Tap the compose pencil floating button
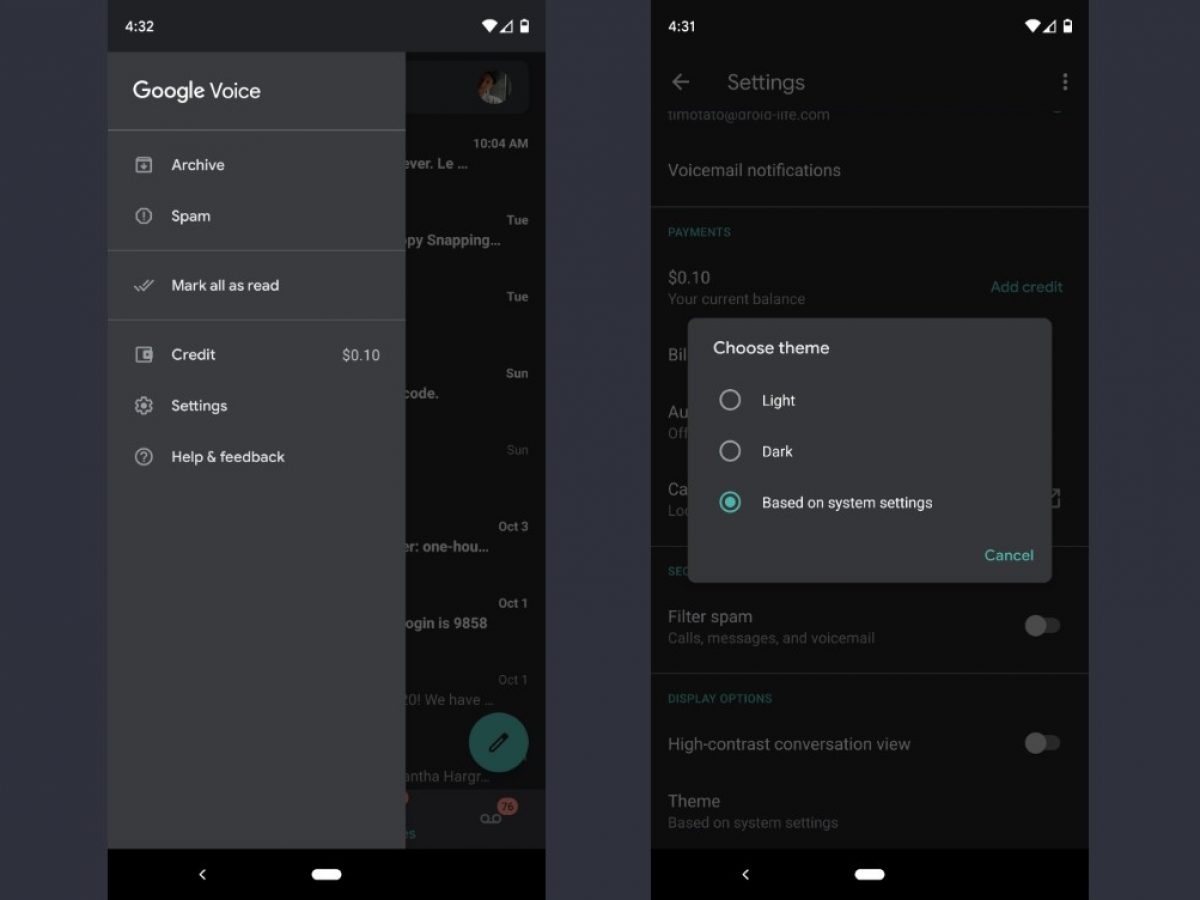Viewport: 1200px width, 900px height. 498,742
